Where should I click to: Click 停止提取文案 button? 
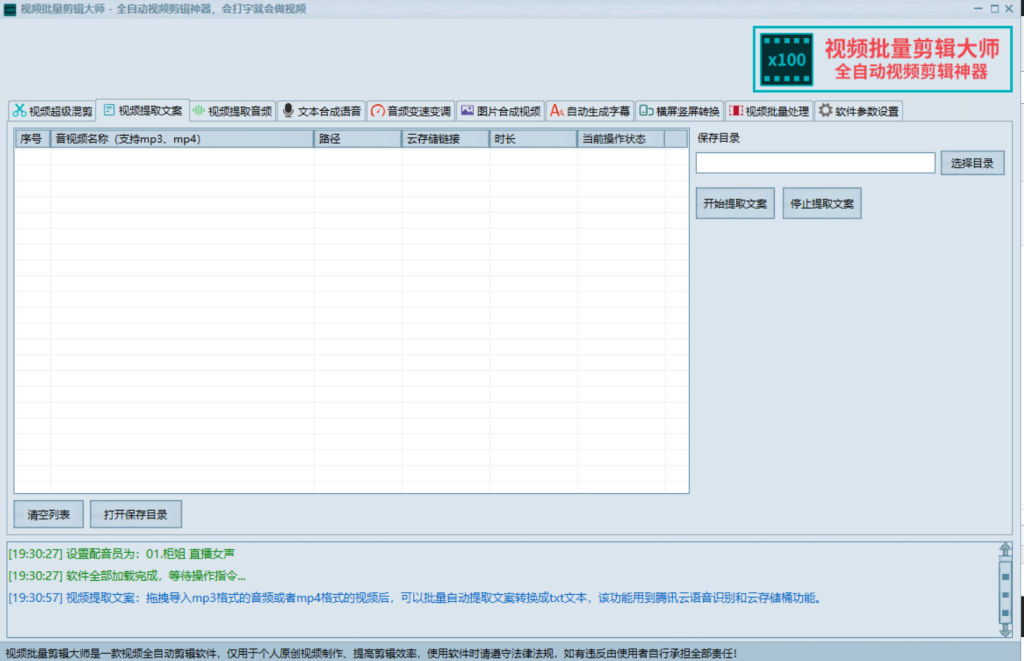point(822,203)
